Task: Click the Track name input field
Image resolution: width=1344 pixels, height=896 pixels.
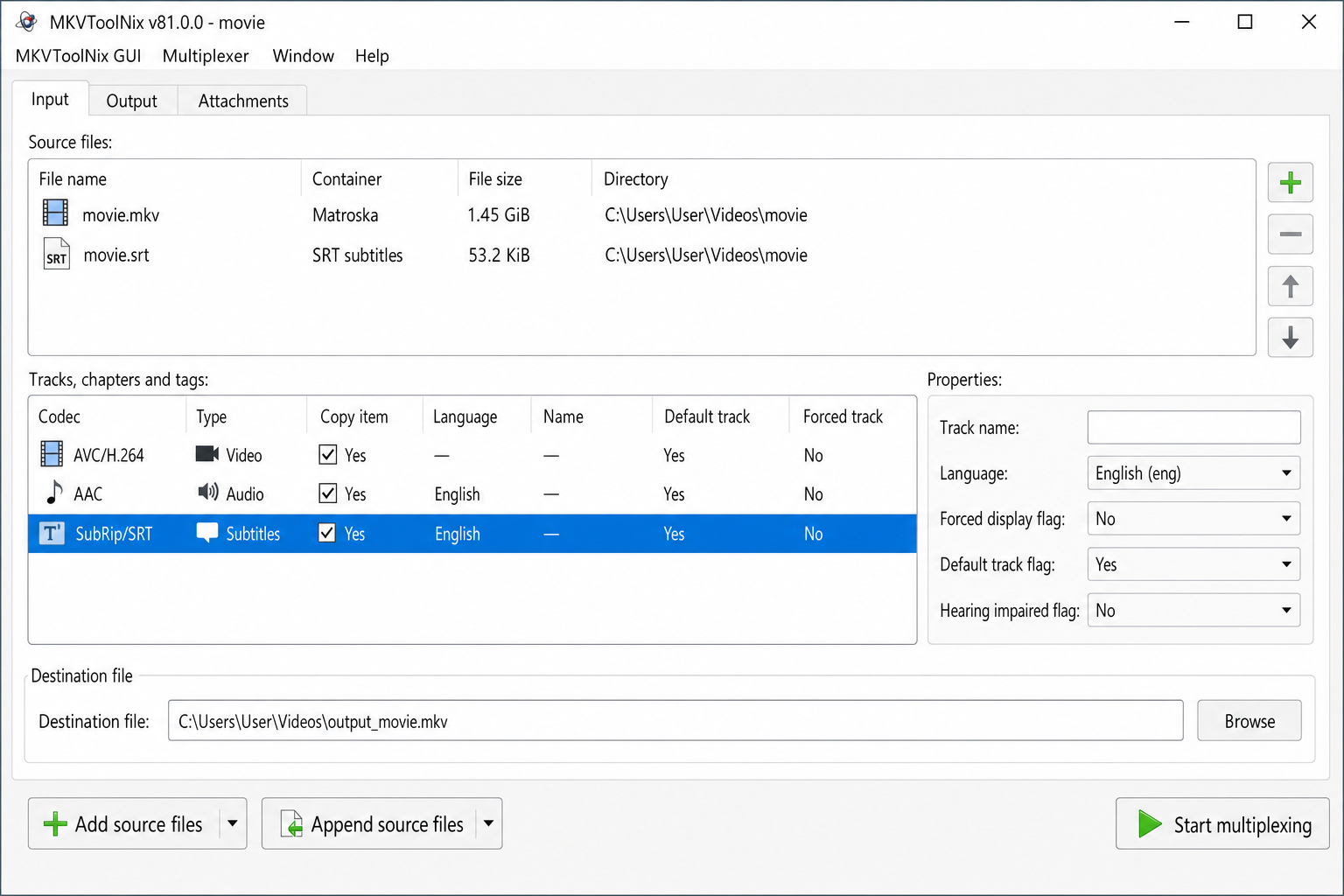Action: (1193, 427)
